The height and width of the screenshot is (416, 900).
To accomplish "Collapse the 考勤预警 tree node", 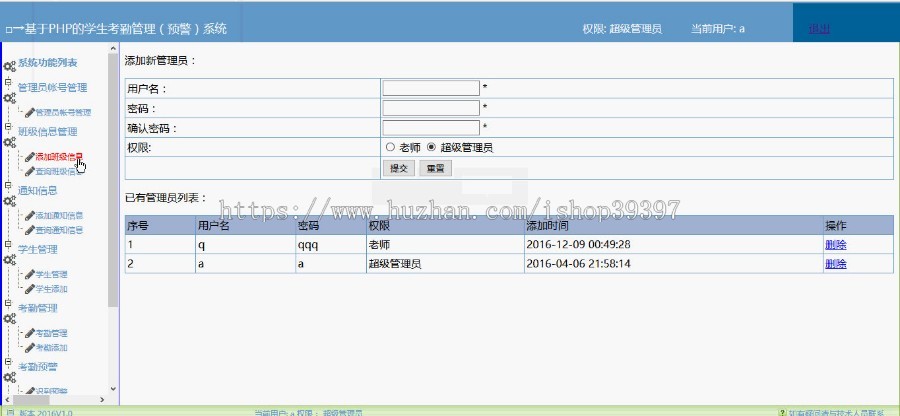I will tap(8, 360).
